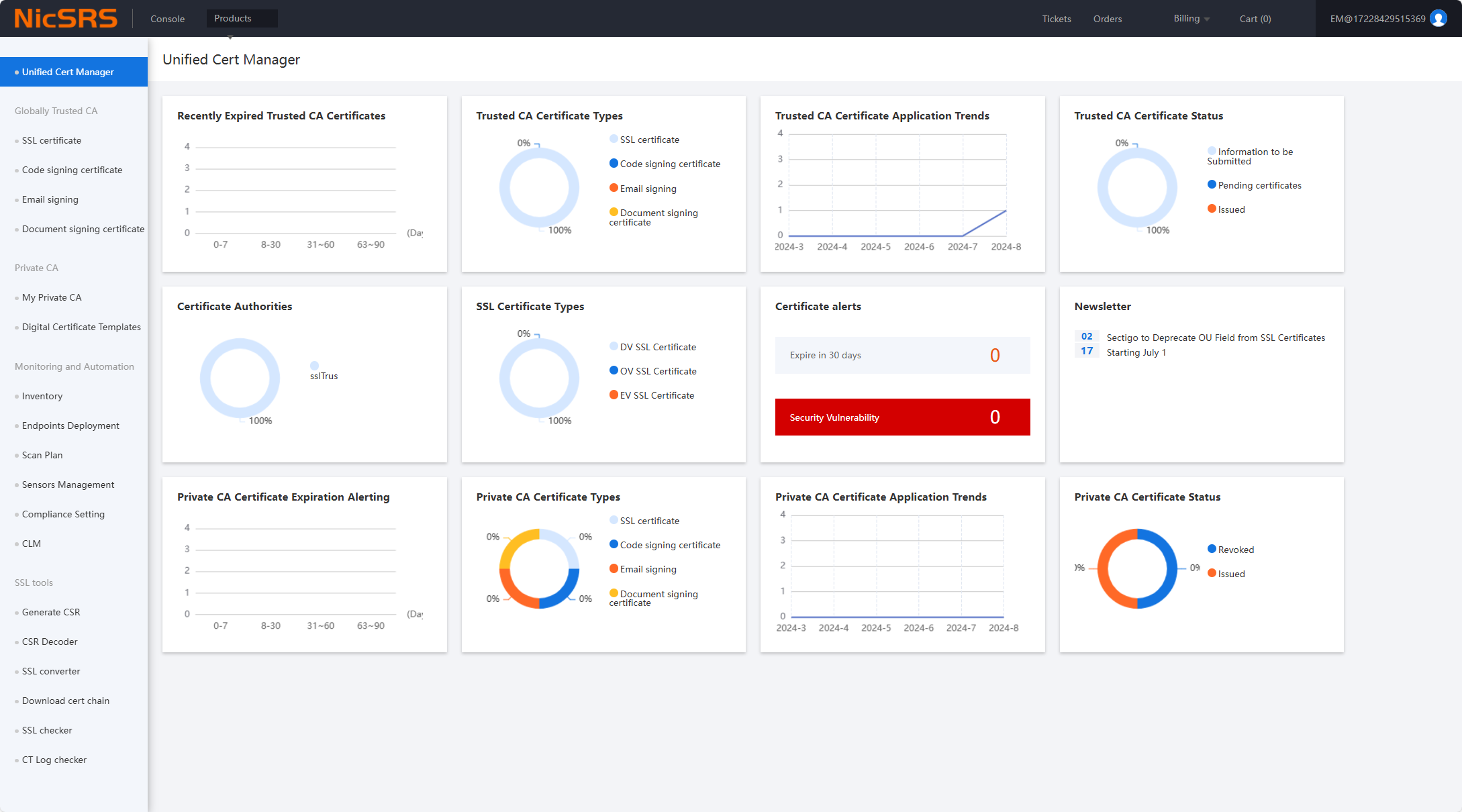1462x812 pixels.
Task: Open Download cert chain tool
Action: tap(66, 701)
